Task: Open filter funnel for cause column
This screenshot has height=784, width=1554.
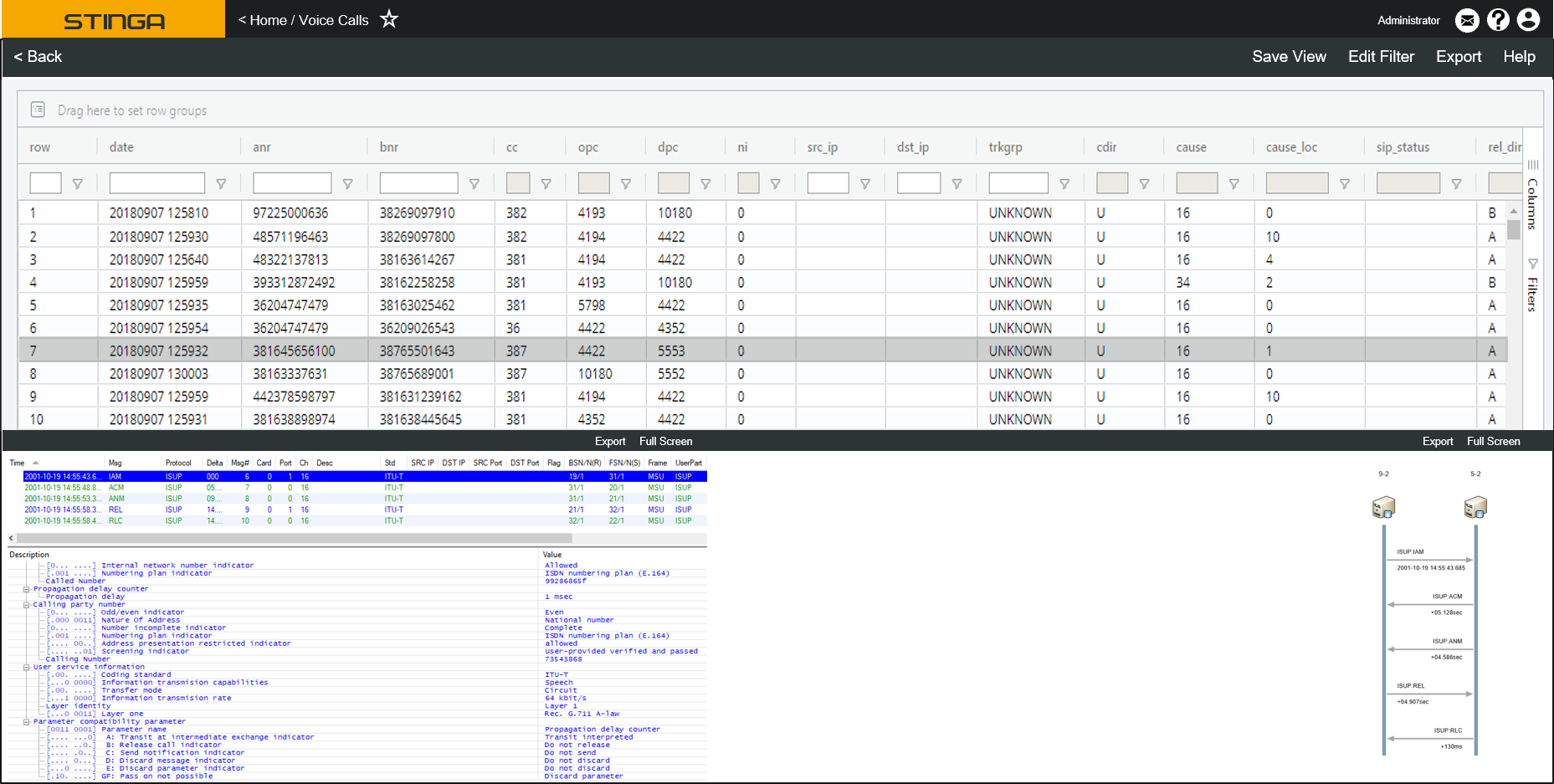Action: pos(1233,184)
